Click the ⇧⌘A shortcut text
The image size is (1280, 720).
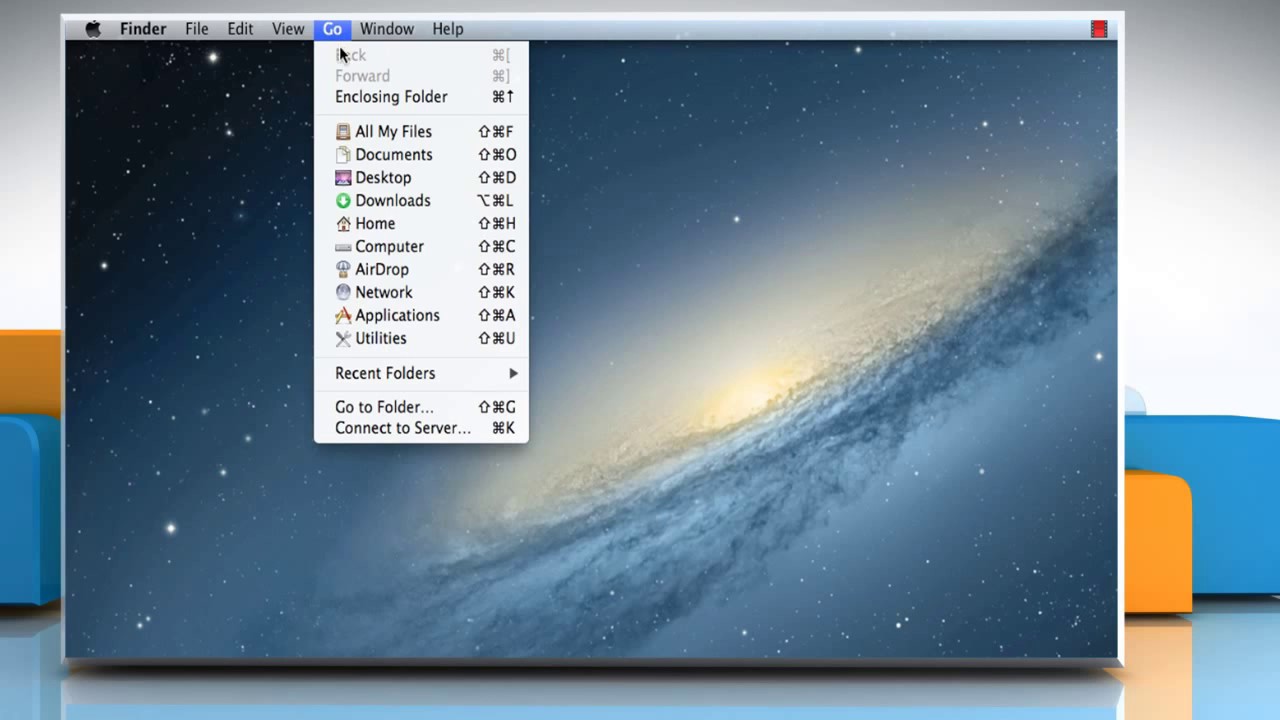497,316
